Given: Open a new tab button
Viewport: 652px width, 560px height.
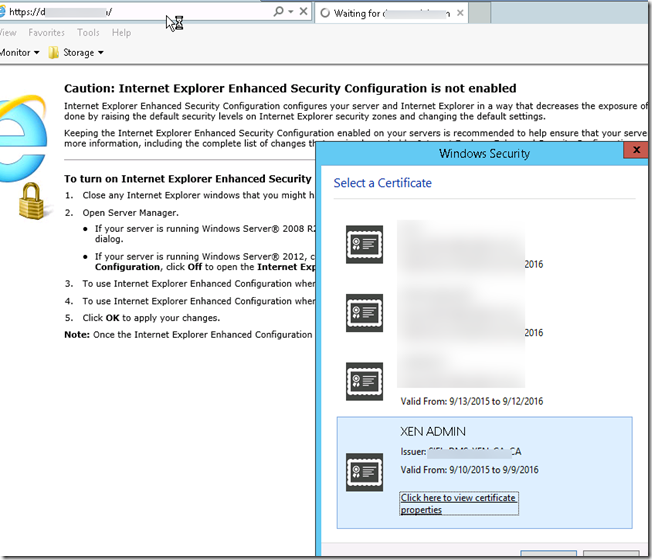Looking at the screenshot, I should [480, 13].
